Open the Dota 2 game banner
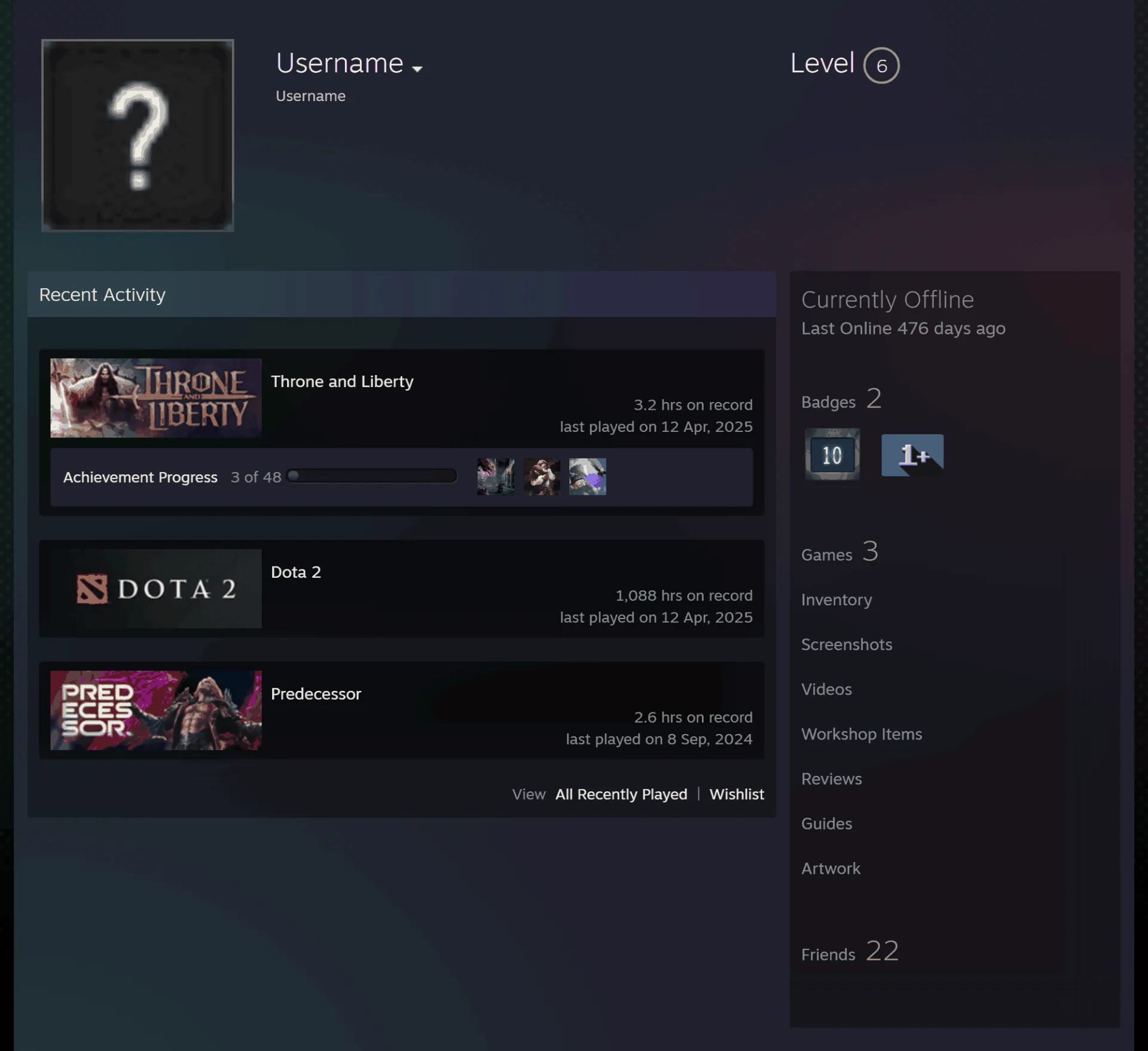 [x=156, y=589]
